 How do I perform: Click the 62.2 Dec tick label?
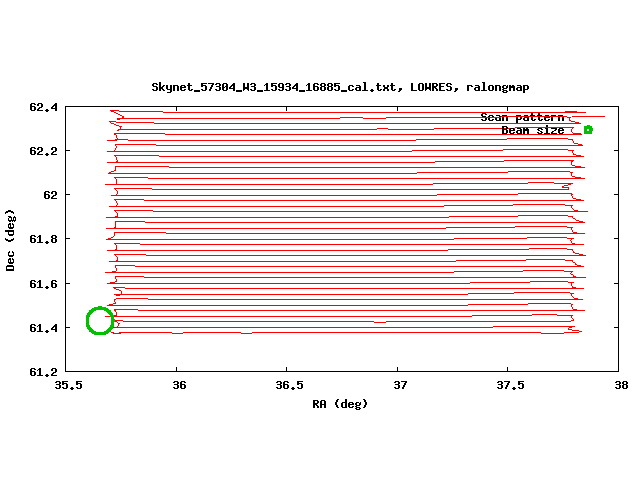[x=44, y=151]
